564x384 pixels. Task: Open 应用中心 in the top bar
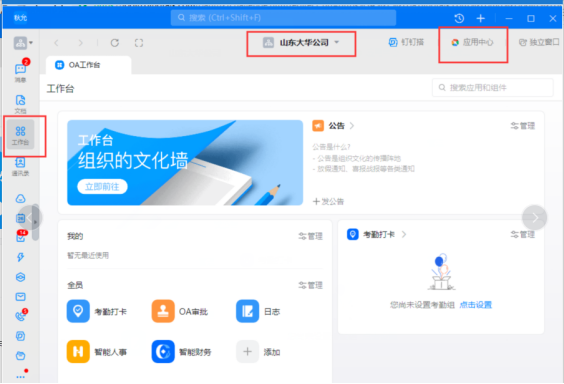tap(472, 42)
